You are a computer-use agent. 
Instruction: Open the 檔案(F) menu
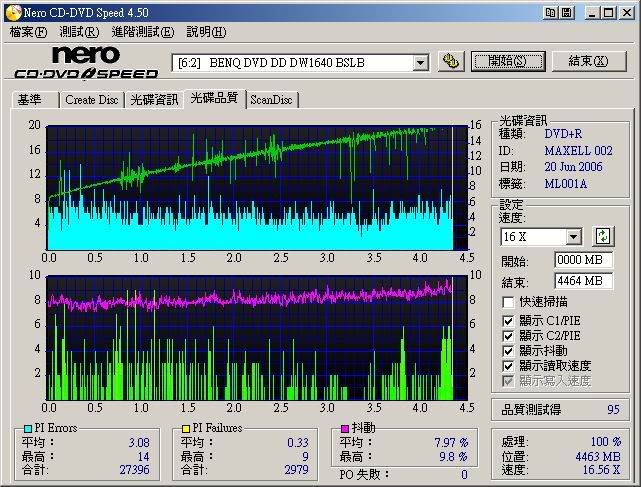[28, 32]
